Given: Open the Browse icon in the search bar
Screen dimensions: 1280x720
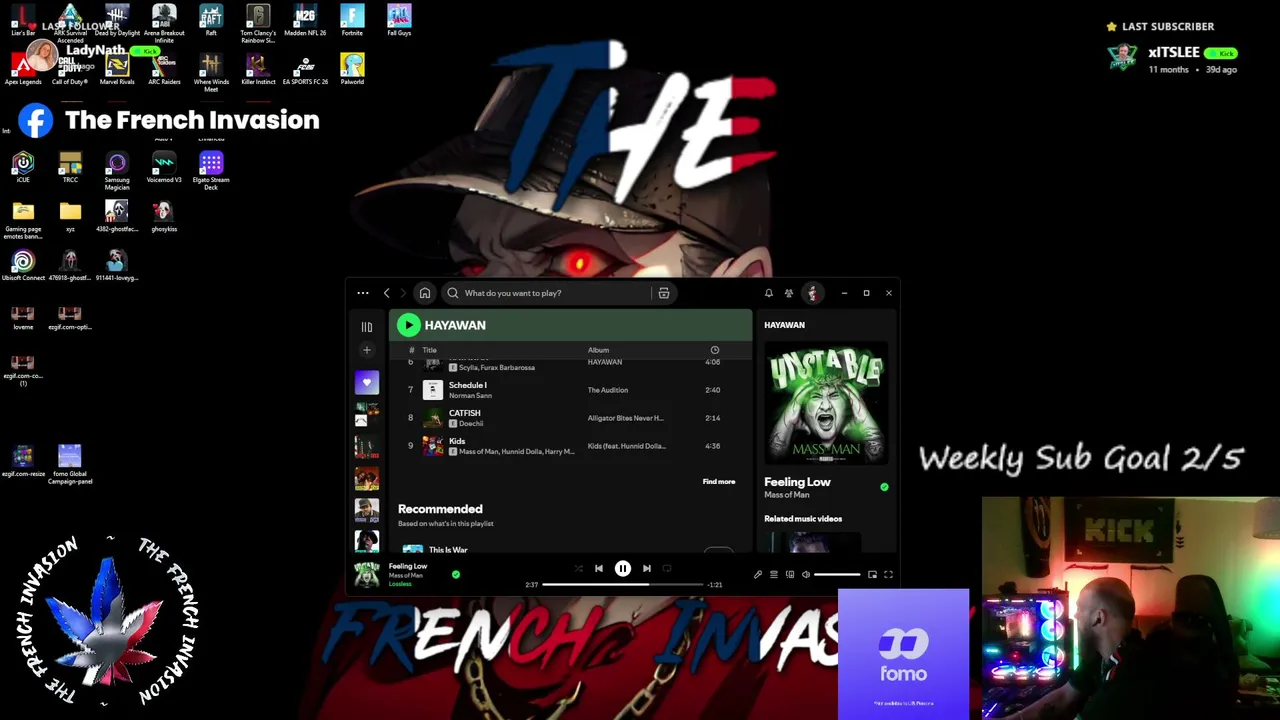Looking at the screenshot, I should click(x=664, y=293).
